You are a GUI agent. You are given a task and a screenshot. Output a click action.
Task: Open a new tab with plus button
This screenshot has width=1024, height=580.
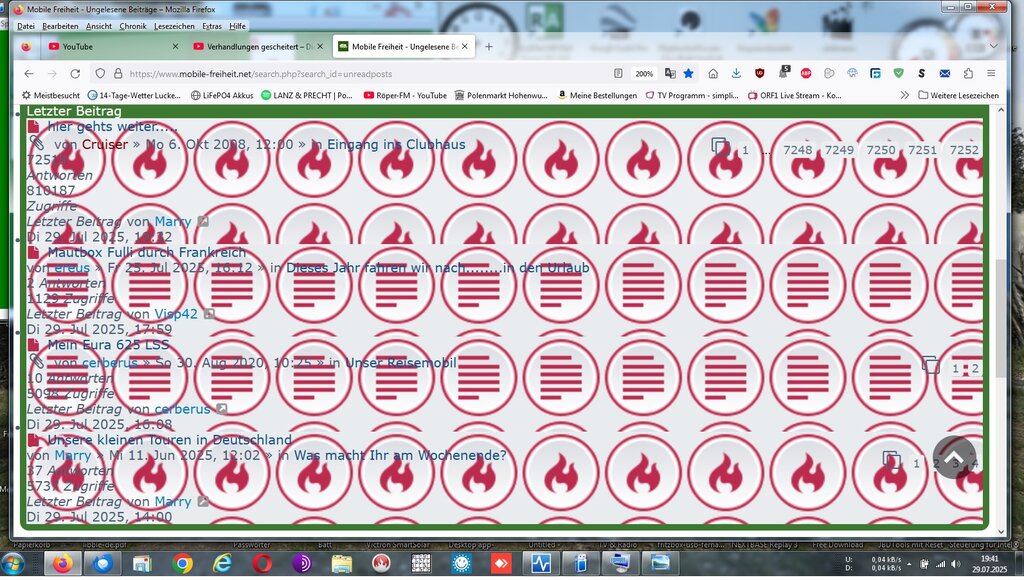coord(488,46)
